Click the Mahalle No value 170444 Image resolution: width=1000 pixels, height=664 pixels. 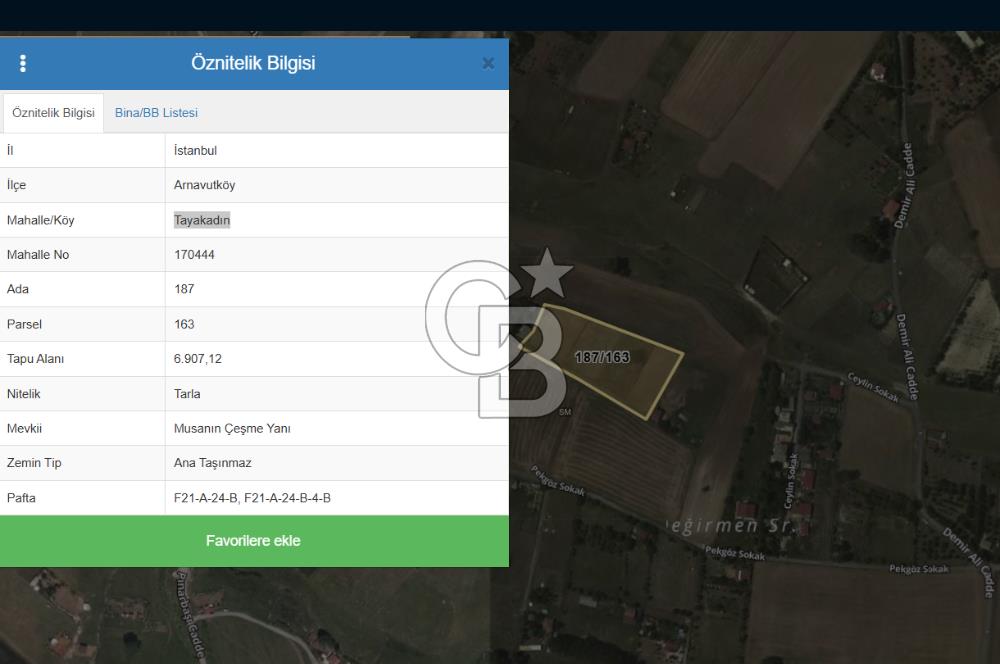click(194, 255)
